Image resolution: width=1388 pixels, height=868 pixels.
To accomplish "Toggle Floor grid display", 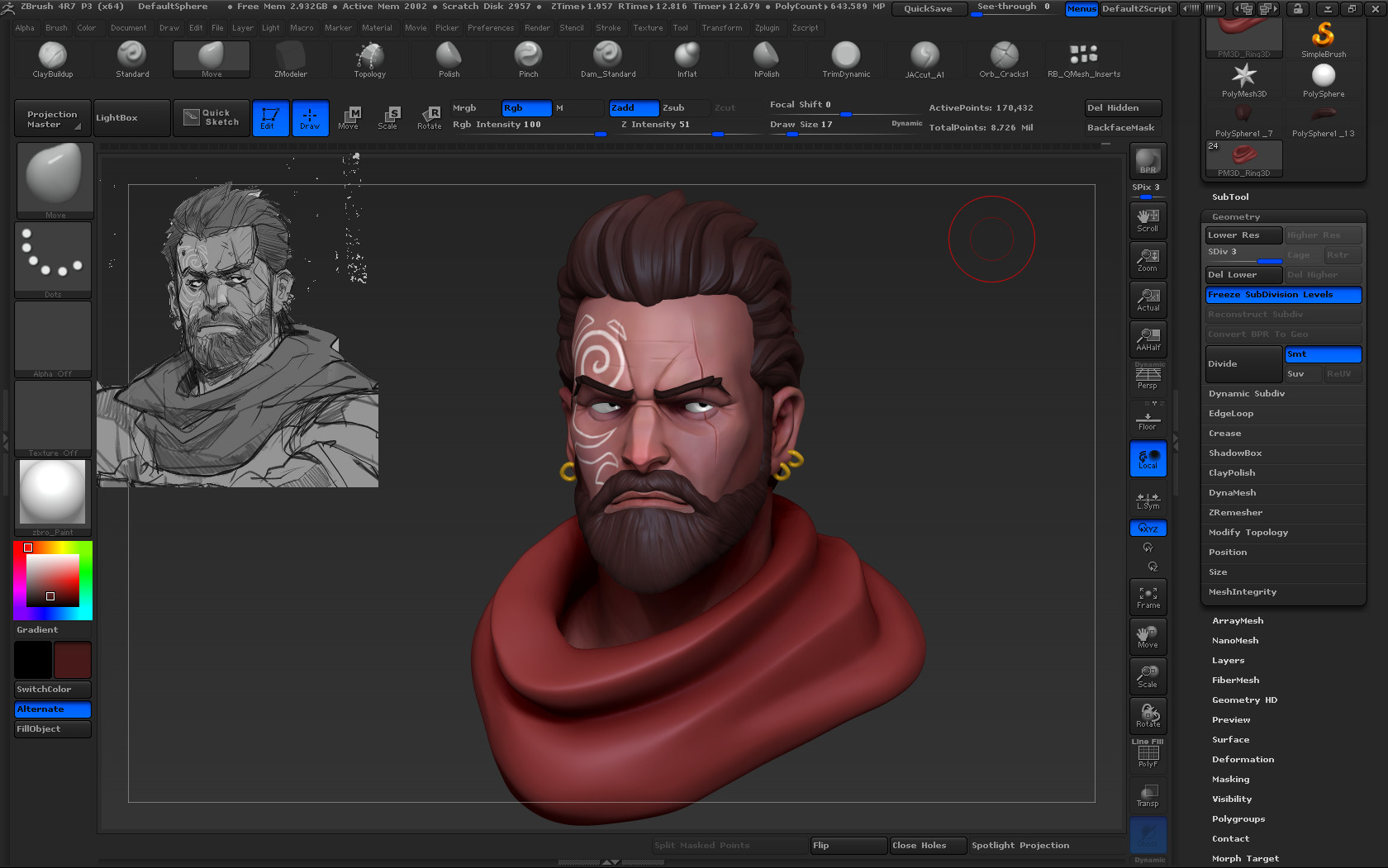I will [1148, 418].
